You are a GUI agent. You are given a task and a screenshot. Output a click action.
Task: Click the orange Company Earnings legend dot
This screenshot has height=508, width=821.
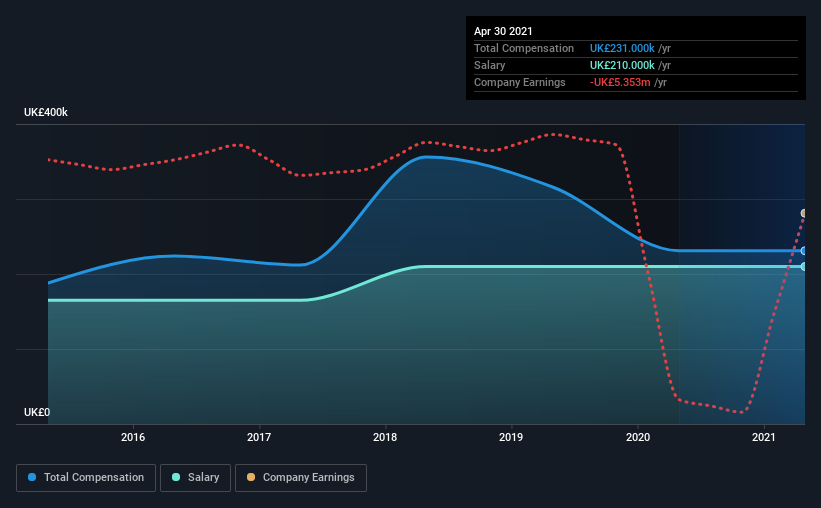coord(251,477)
